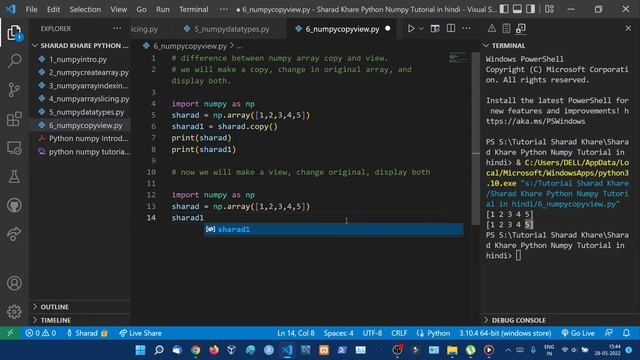Open the Run menu

pyautogui.click(x=162, y=9)
